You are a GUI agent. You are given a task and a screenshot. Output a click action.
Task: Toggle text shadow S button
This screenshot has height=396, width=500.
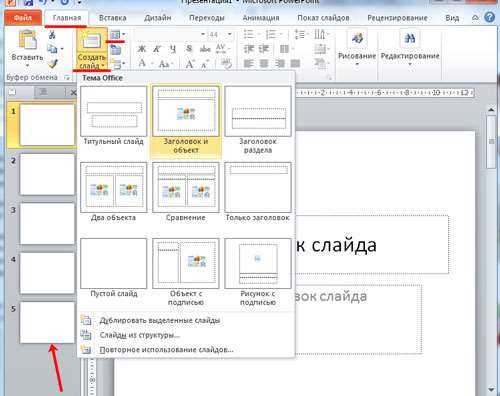(x=189, y=49)
